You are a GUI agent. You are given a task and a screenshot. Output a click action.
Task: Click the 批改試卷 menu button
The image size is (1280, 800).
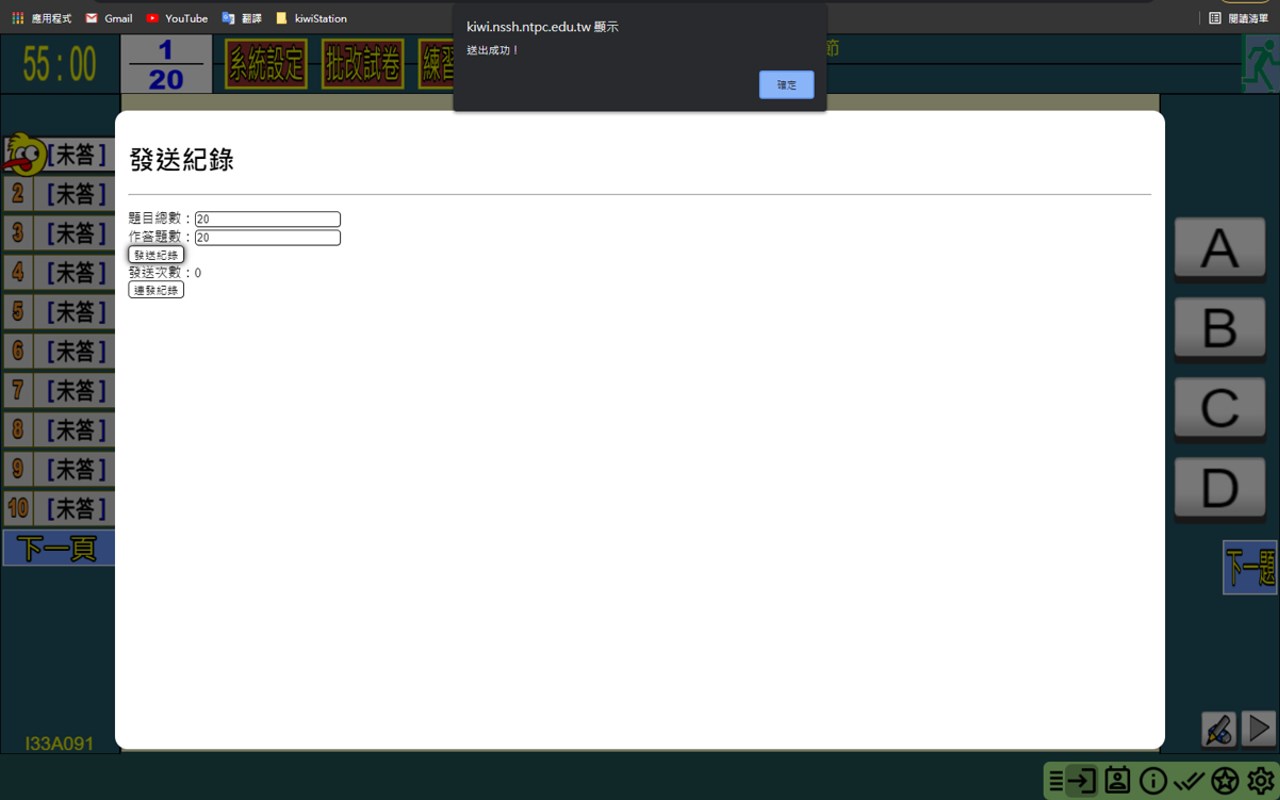coord(363,65)
